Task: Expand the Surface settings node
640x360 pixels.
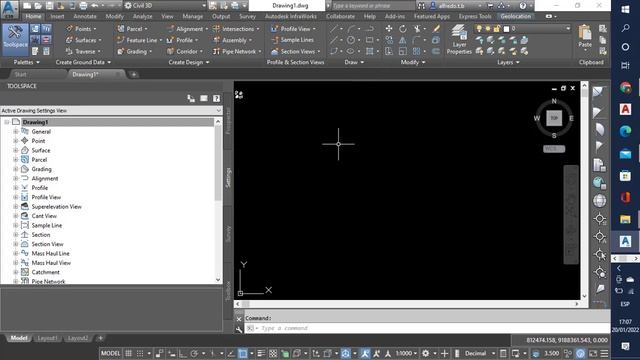Action: (16, 150)
